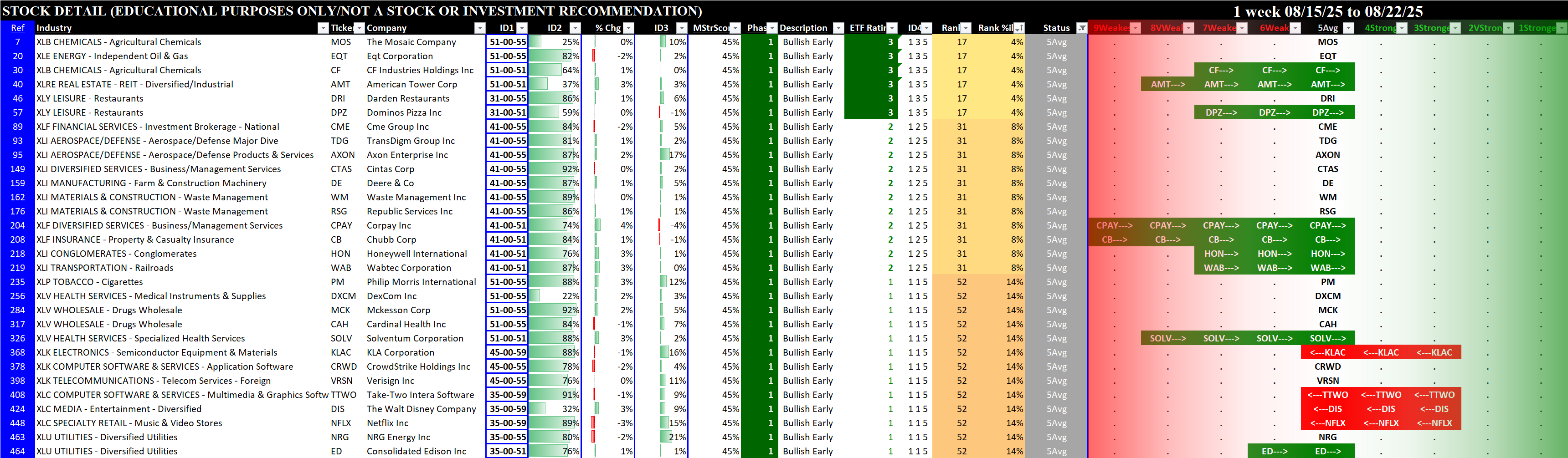1568x458 pixels.
Task: Open the Industry column filter dropdown
Action: coord(323,28)
